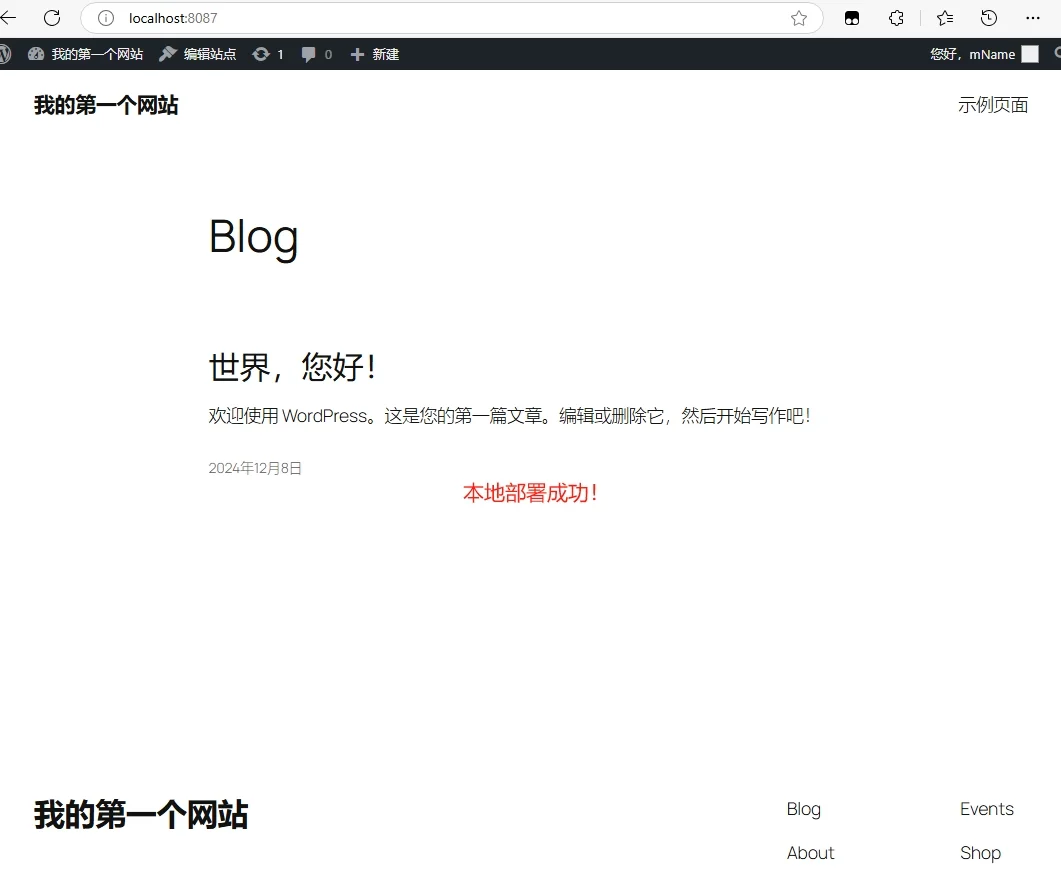Open the browser settings ellipsis menu

[1033, 18]
